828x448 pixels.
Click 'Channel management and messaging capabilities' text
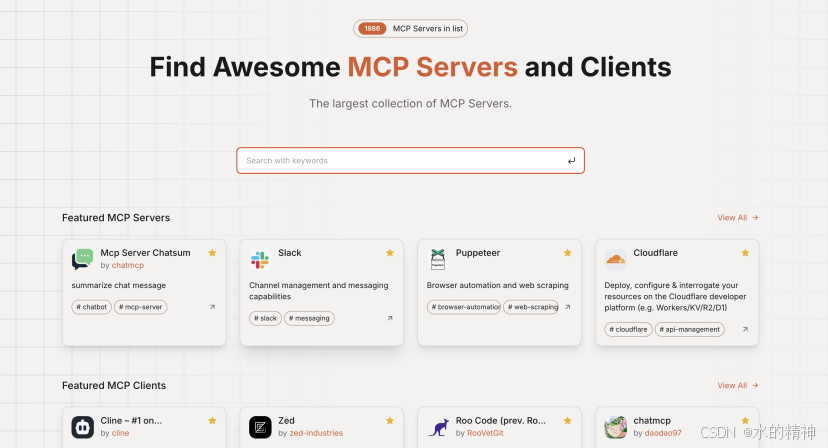click(319, 291)
